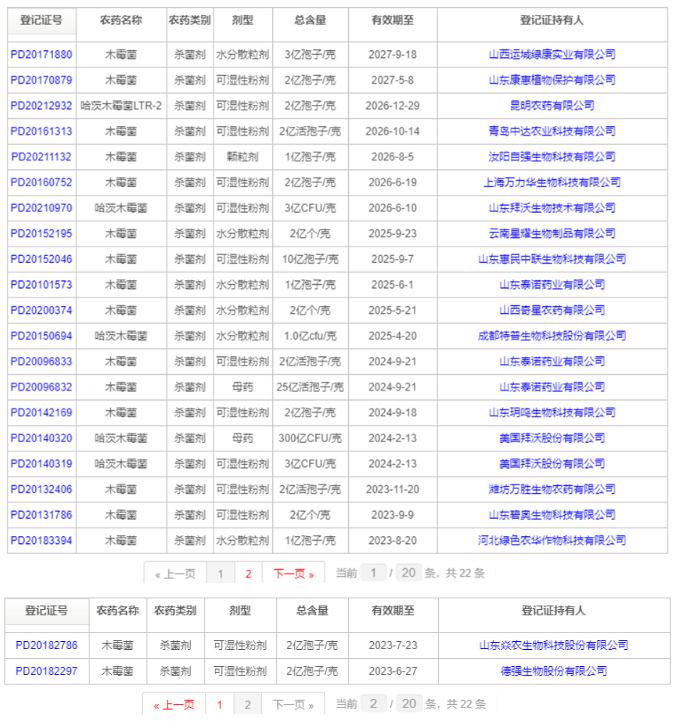676x721 pixels.
Task: Open holder 山东焱农生物科技股份有限公司
Action: pyautogui.click(x=554, y=646)
